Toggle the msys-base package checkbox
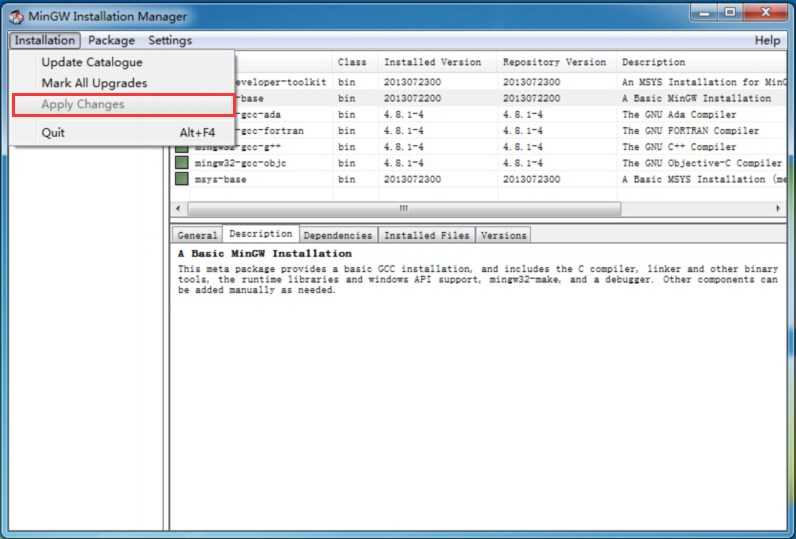The image size is (796, 539). pos(182,179)
